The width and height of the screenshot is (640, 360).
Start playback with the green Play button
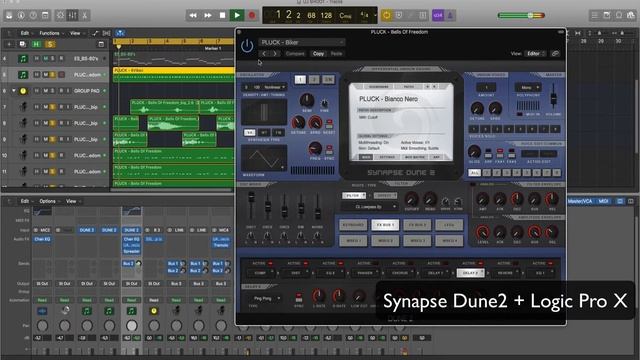pyautogui.click(x=237, y=16)
